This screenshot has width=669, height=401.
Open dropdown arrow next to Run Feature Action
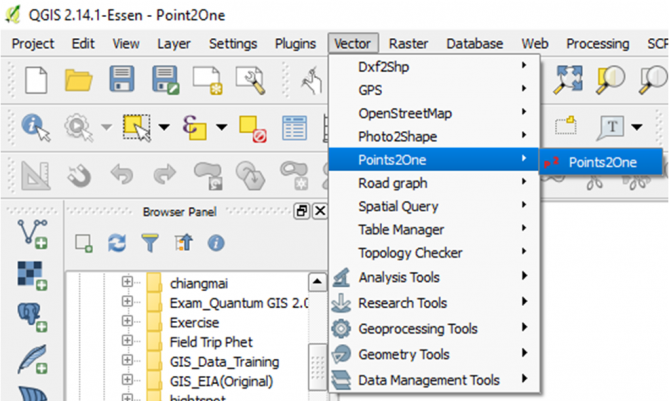click(106, 127)
